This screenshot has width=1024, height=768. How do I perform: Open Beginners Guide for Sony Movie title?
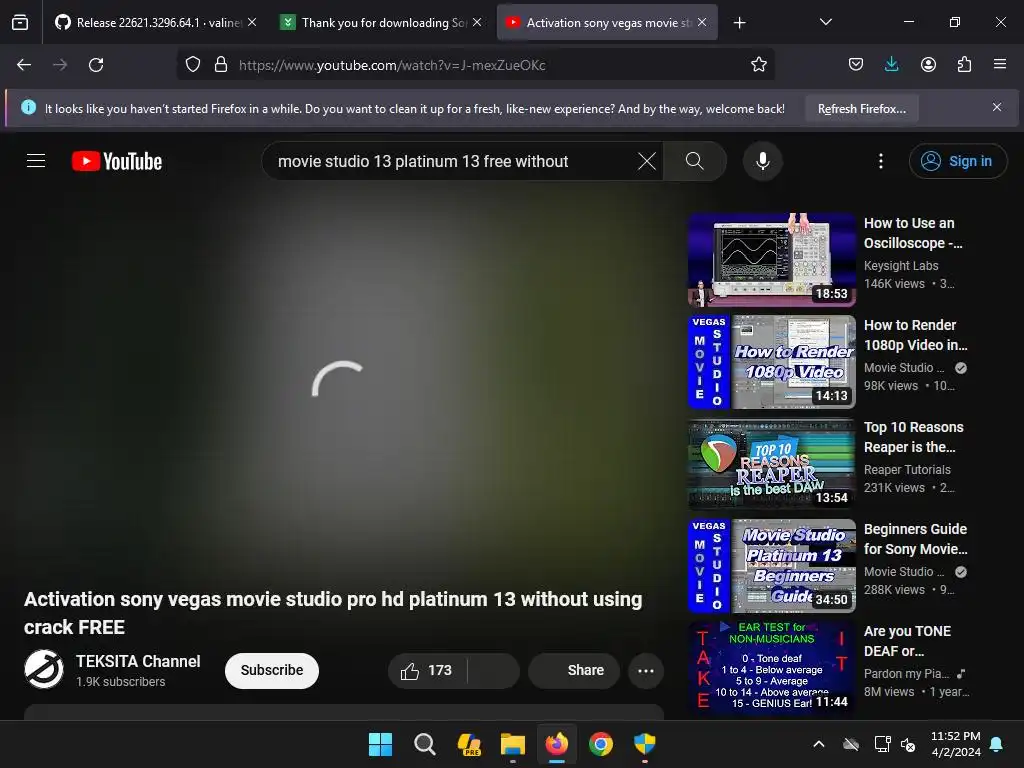point(916,539)
